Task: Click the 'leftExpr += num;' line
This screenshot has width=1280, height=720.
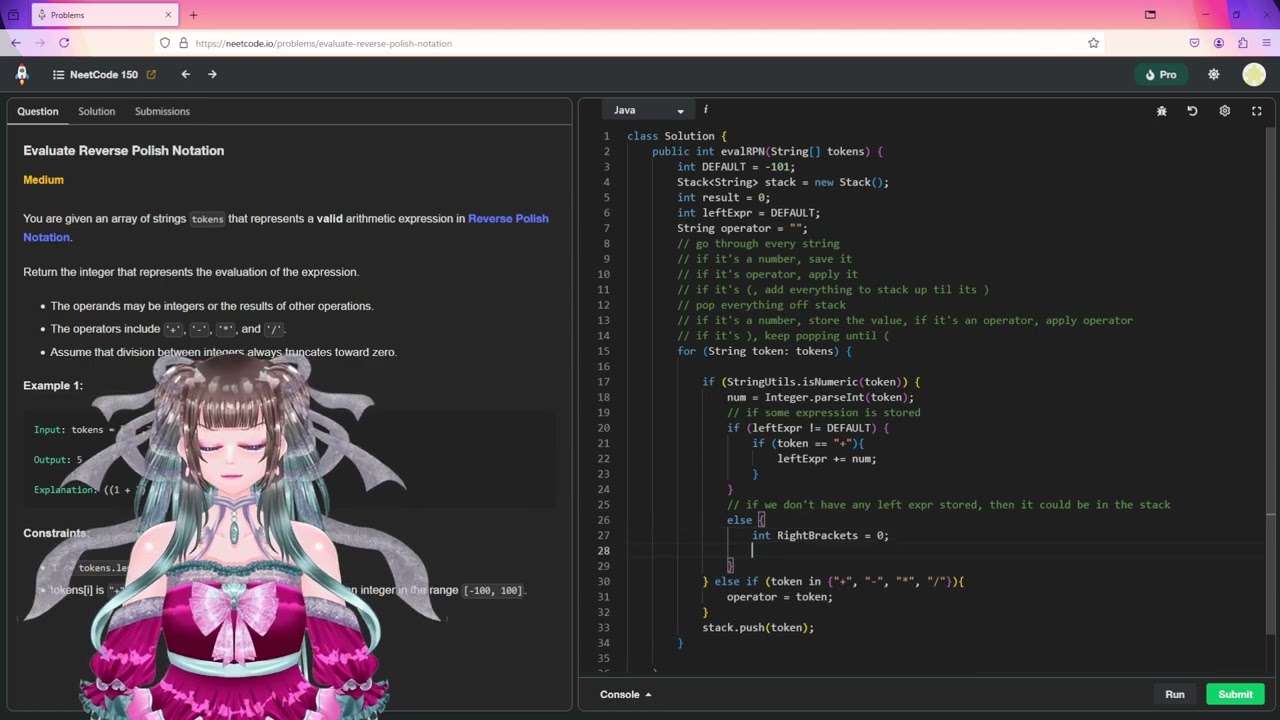Action: (x=827, y=459)
